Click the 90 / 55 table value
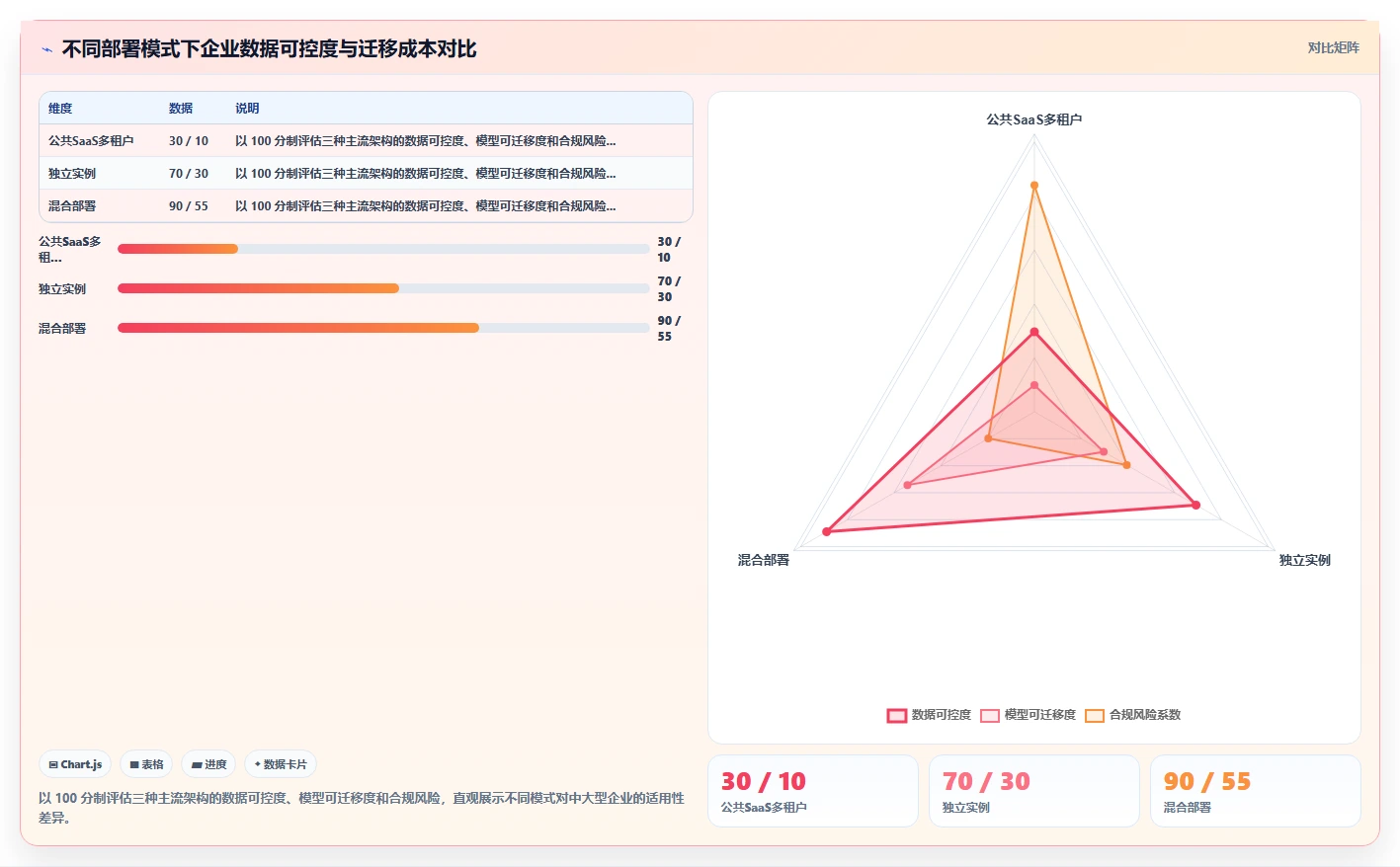 (x=189, y=206)
